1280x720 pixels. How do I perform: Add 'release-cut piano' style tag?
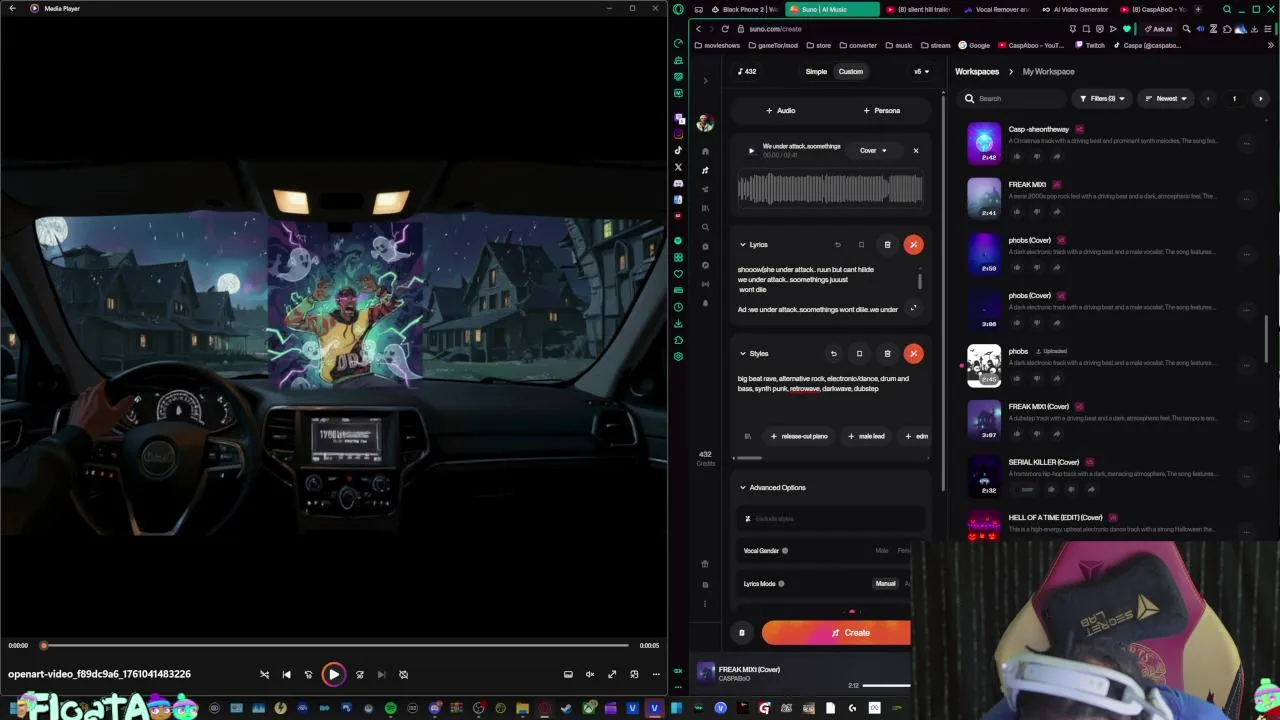pyautogui.click(x=799, y=436)
